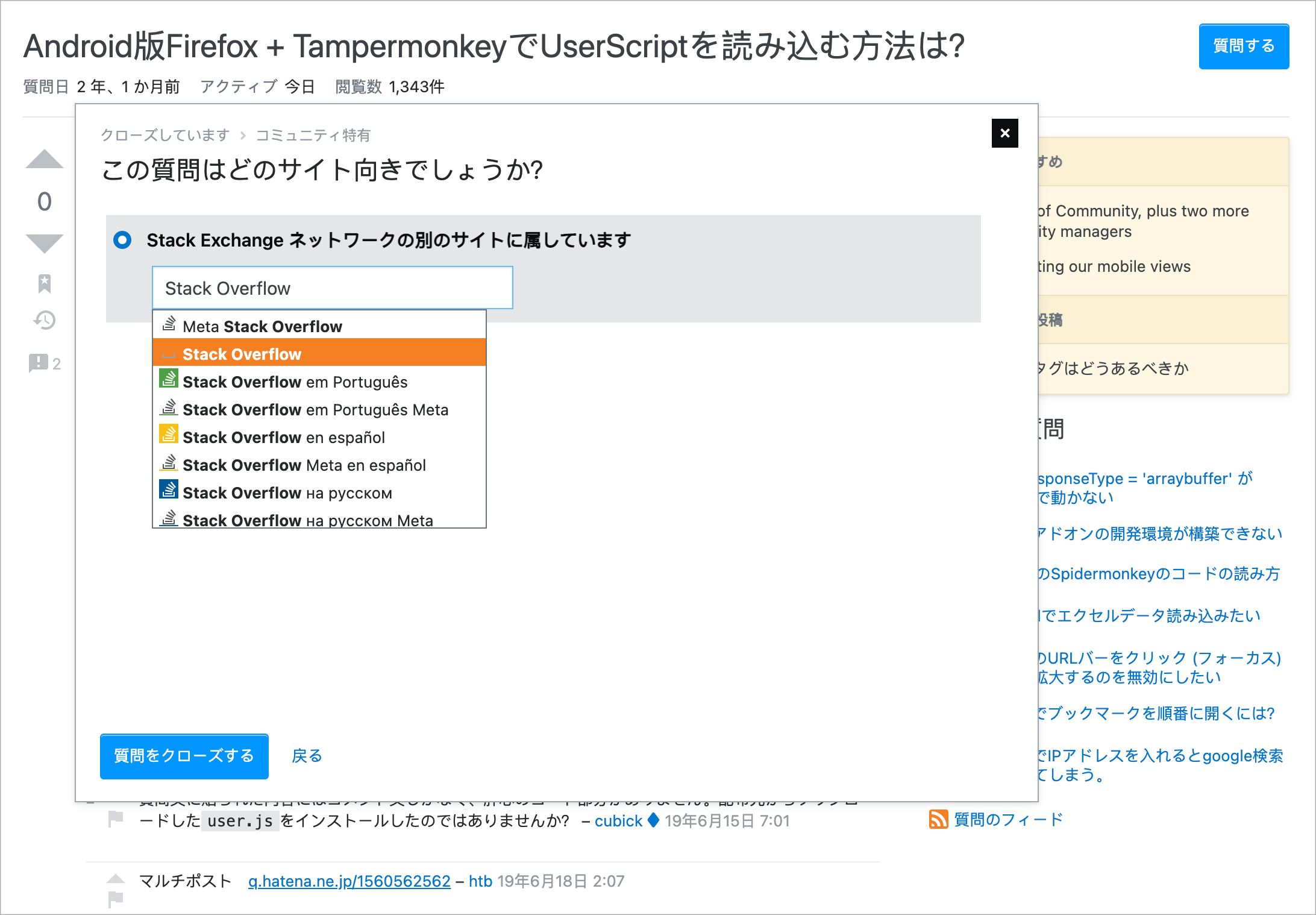
Task: Flag the マルチポスト comment
Action: coord(116,899)
